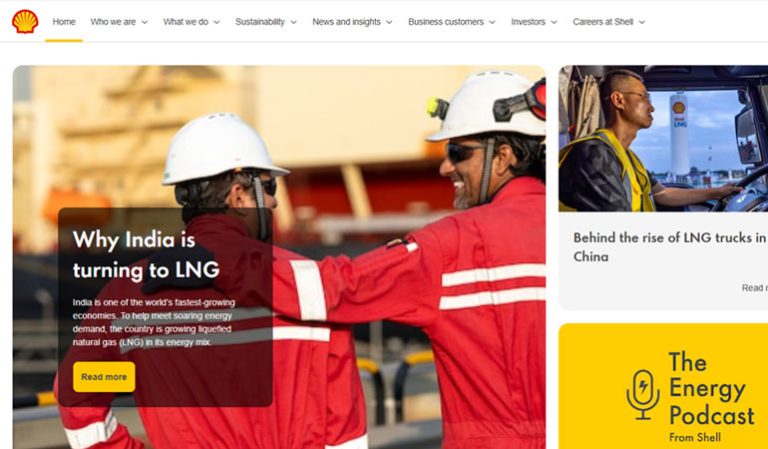The height and width of the screenshot is (449, 768).
Task: Click the LNG truck driver thumbnail
Action: click(x=663, y=139)
